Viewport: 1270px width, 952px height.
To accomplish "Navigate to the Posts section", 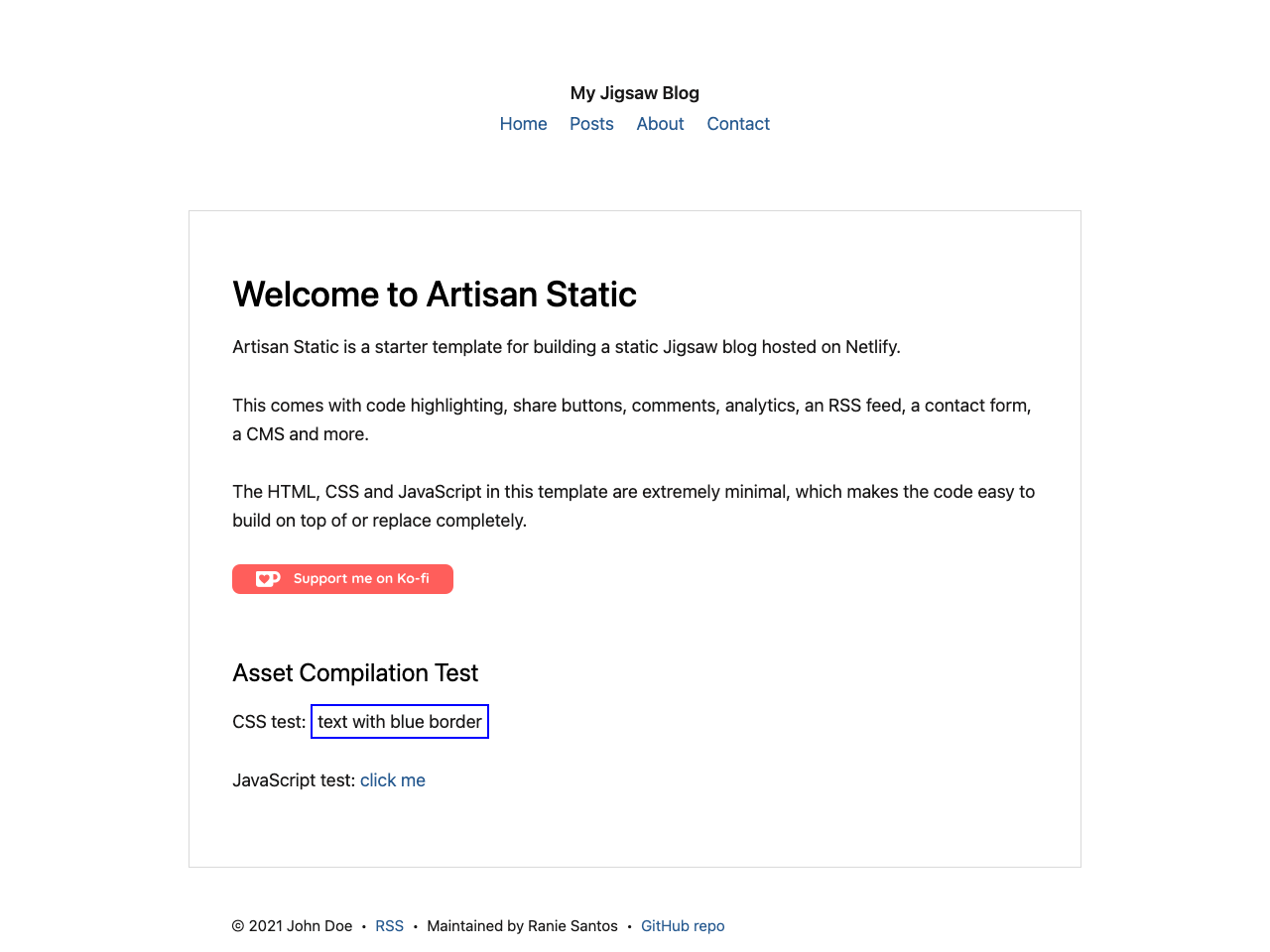I will point(591,123).
